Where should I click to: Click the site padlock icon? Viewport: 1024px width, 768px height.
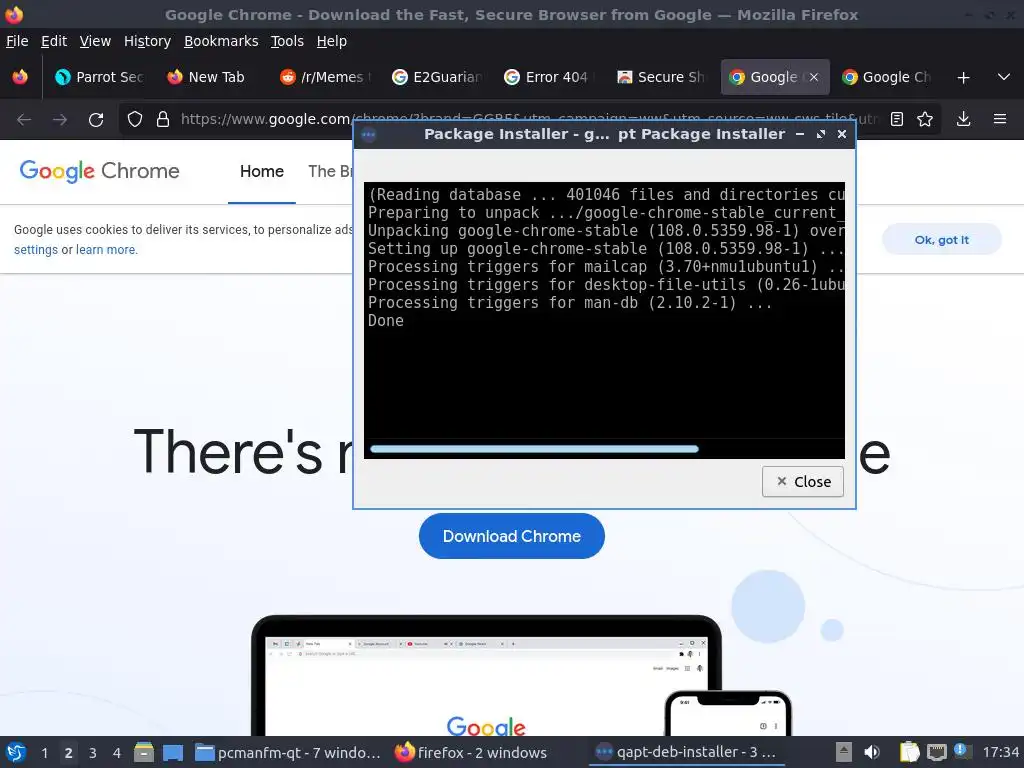163,120
